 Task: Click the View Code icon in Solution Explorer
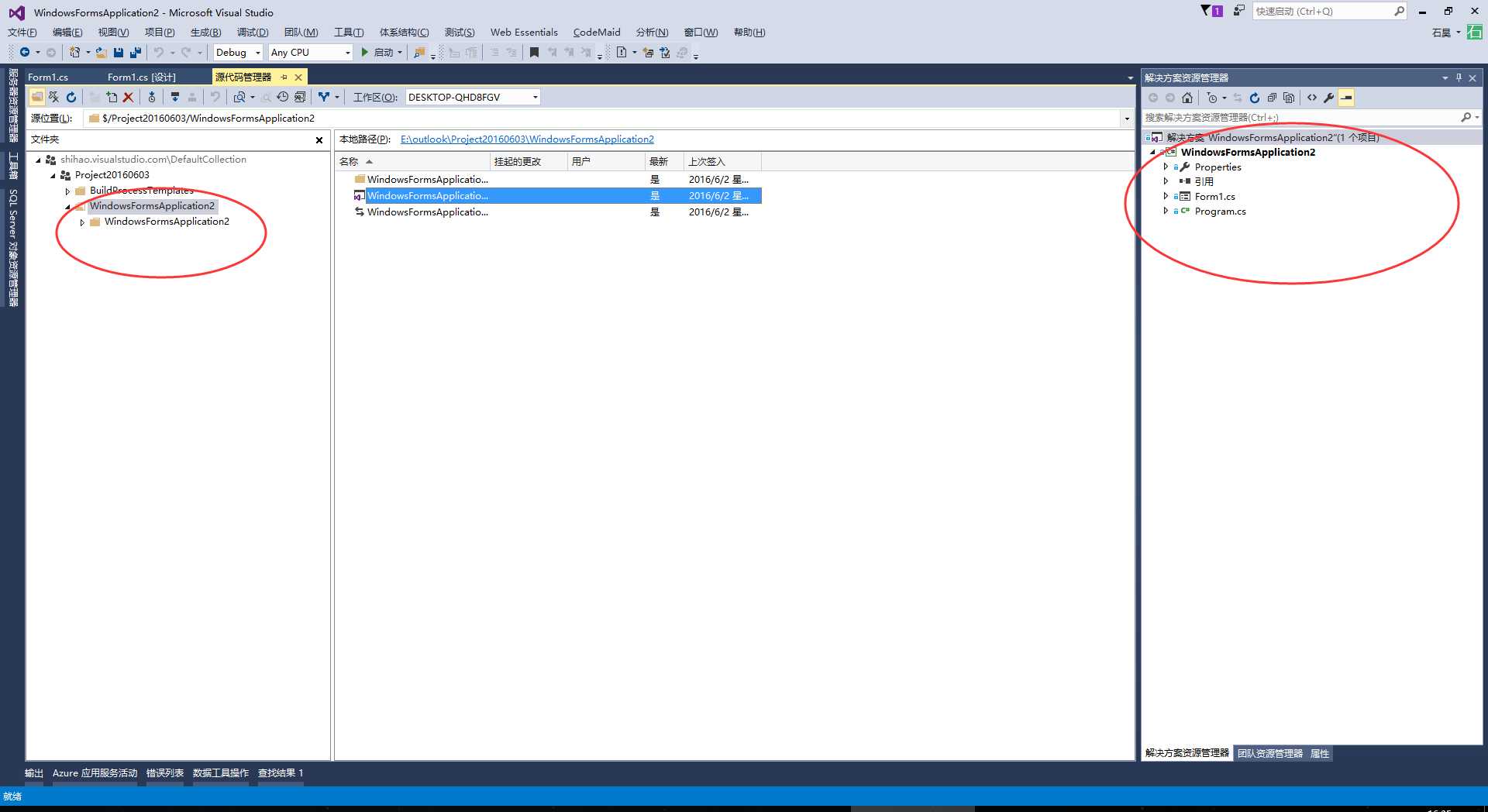[x=1312, y=98]
